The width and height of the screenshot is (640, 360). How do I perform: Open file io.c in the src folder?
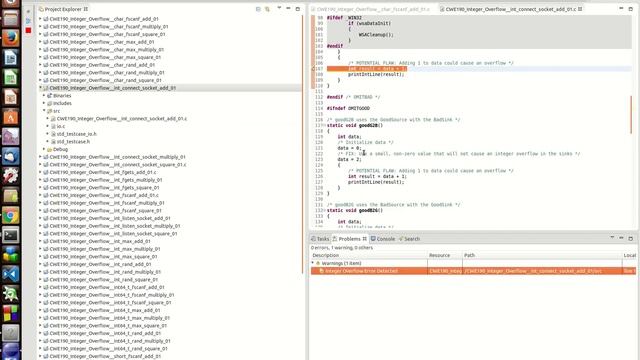(61, 126)
